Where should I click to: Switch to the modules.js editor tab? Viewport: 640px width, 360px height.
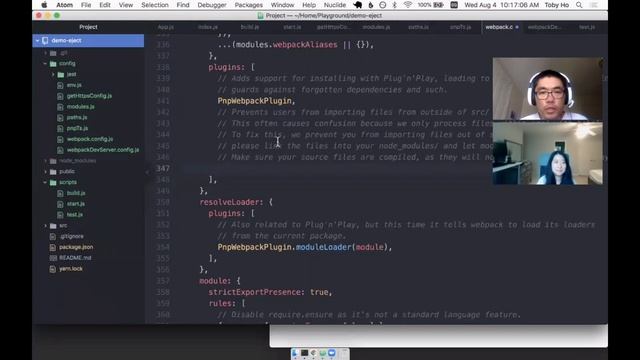point(376,27)
